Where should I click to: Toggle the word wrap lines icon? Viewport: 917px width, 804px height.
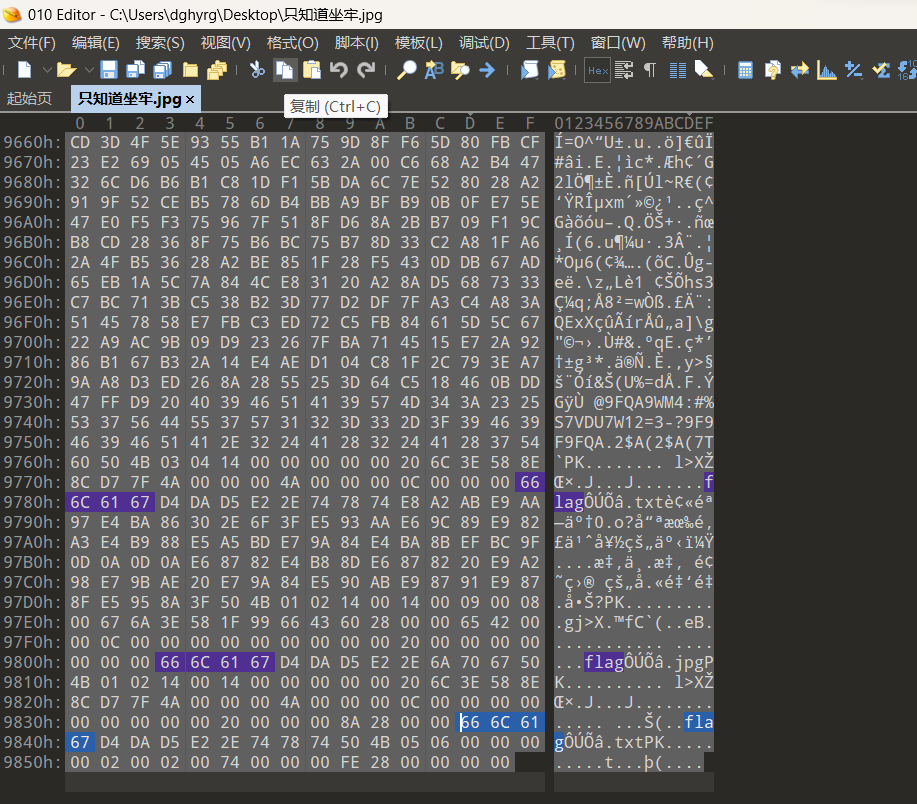tap(624, 70)
